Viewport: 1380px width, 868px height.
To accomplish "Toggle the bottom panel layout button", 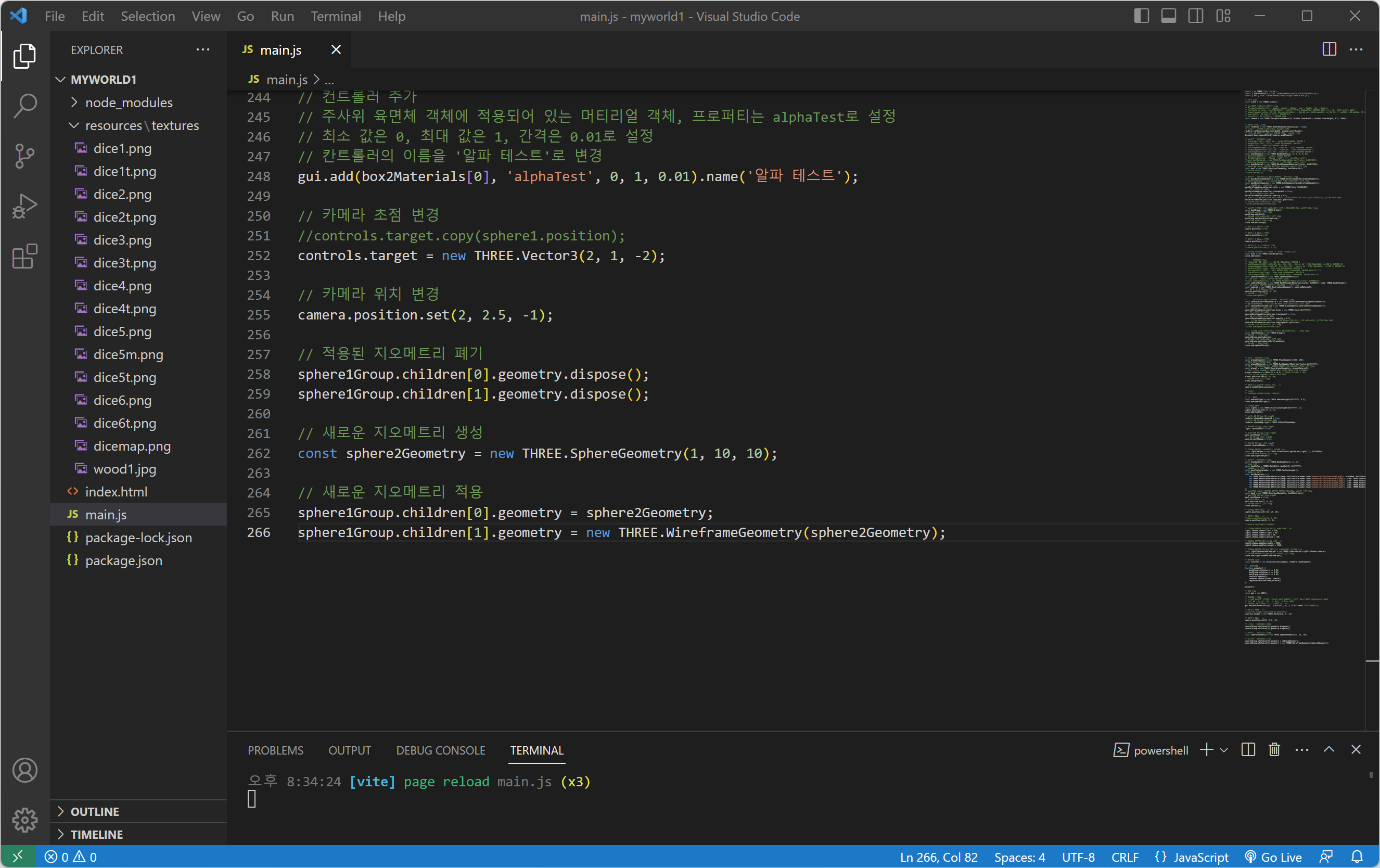I will pyautogui.click(x=1169, y=16).
